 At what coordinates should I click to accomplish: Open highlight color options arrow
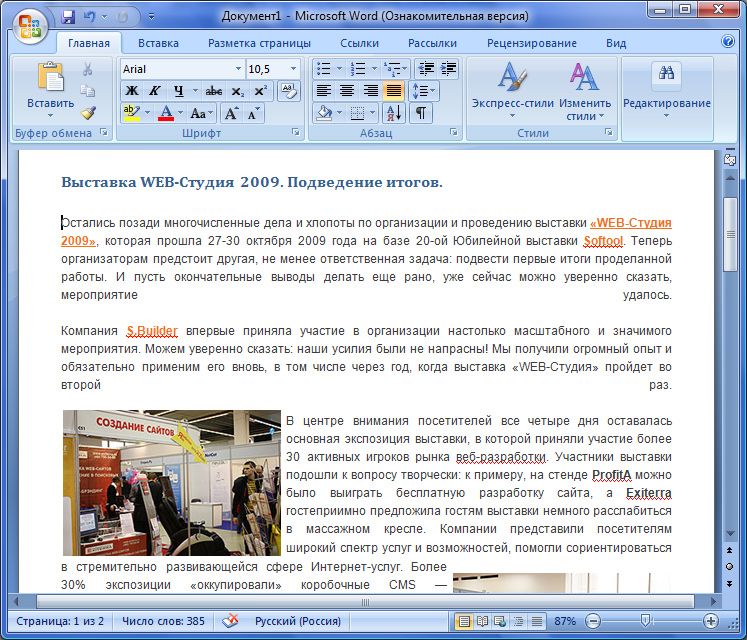coord(147,113)
